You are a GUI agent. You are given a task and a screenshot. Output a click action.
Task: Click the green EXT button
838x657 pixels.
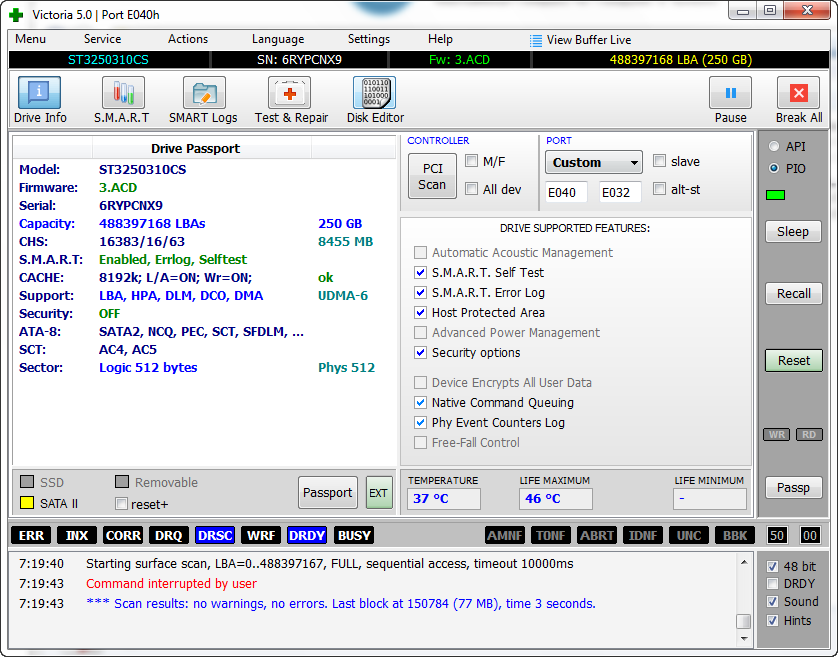pos(378,492)
